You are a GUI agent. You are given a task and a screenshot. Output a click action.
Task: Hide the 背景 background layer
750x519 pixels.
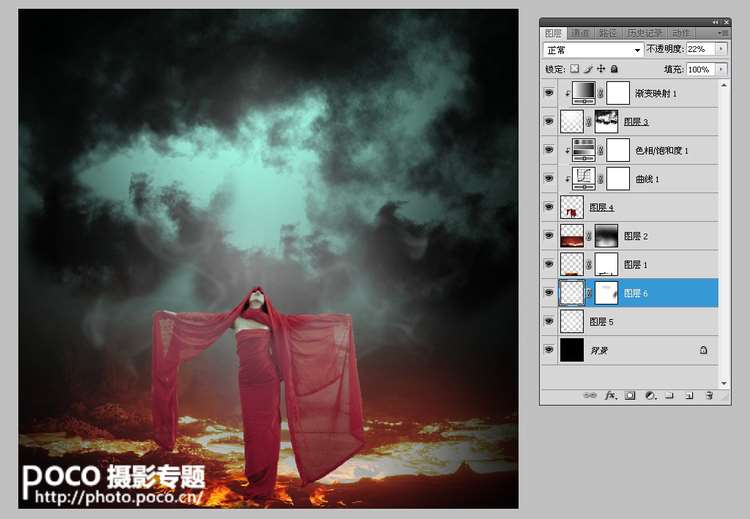(549, 350)
